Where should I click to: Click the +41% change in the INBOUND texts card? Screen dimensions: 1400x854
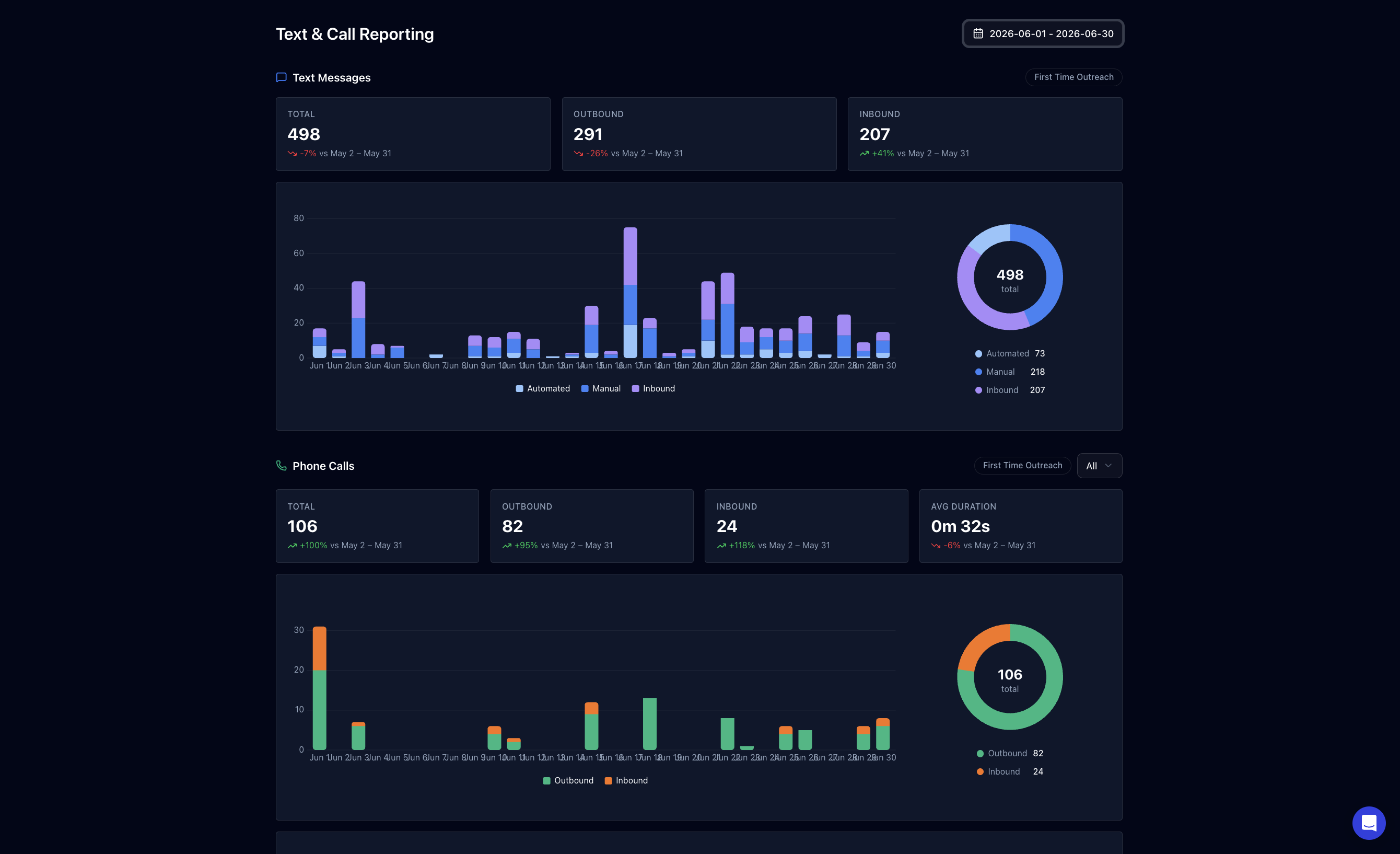pos(883,154)
